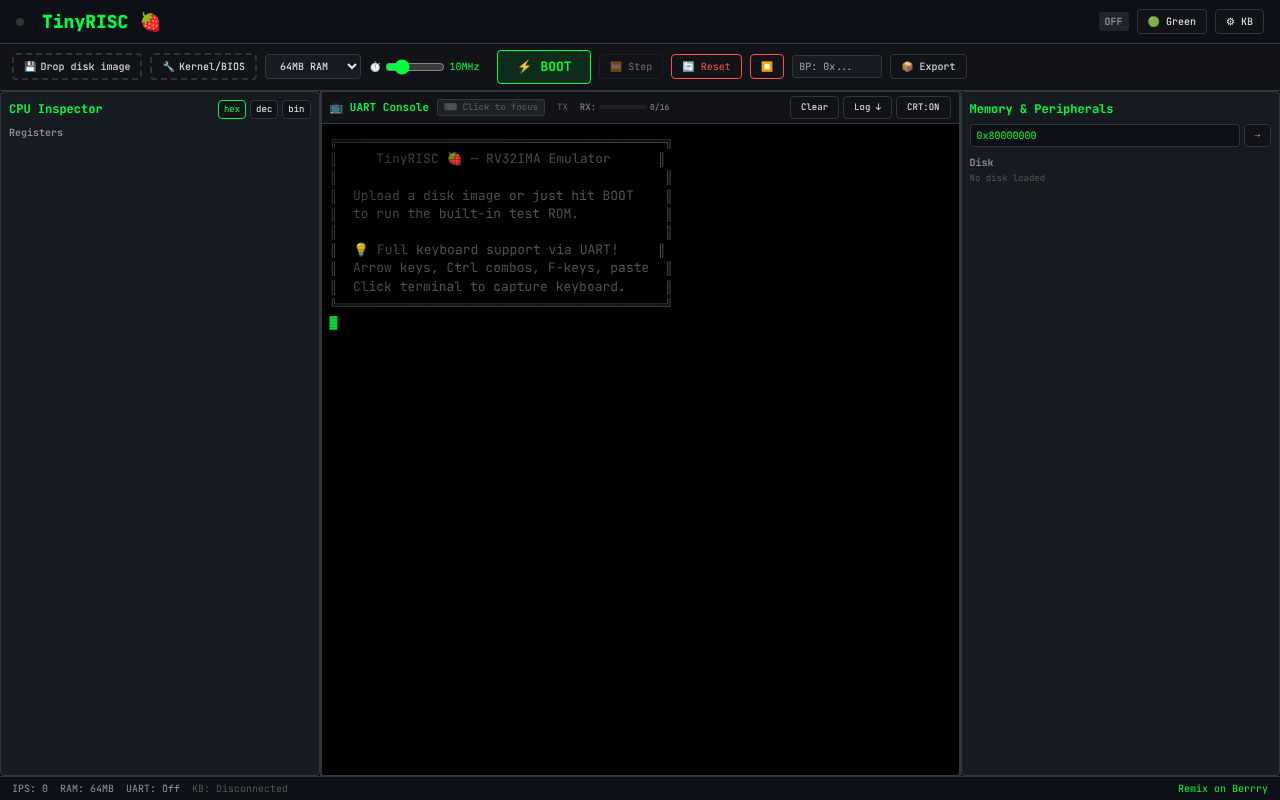Select dec register display format
The image size is (1280, 800).
coord(264,109)
